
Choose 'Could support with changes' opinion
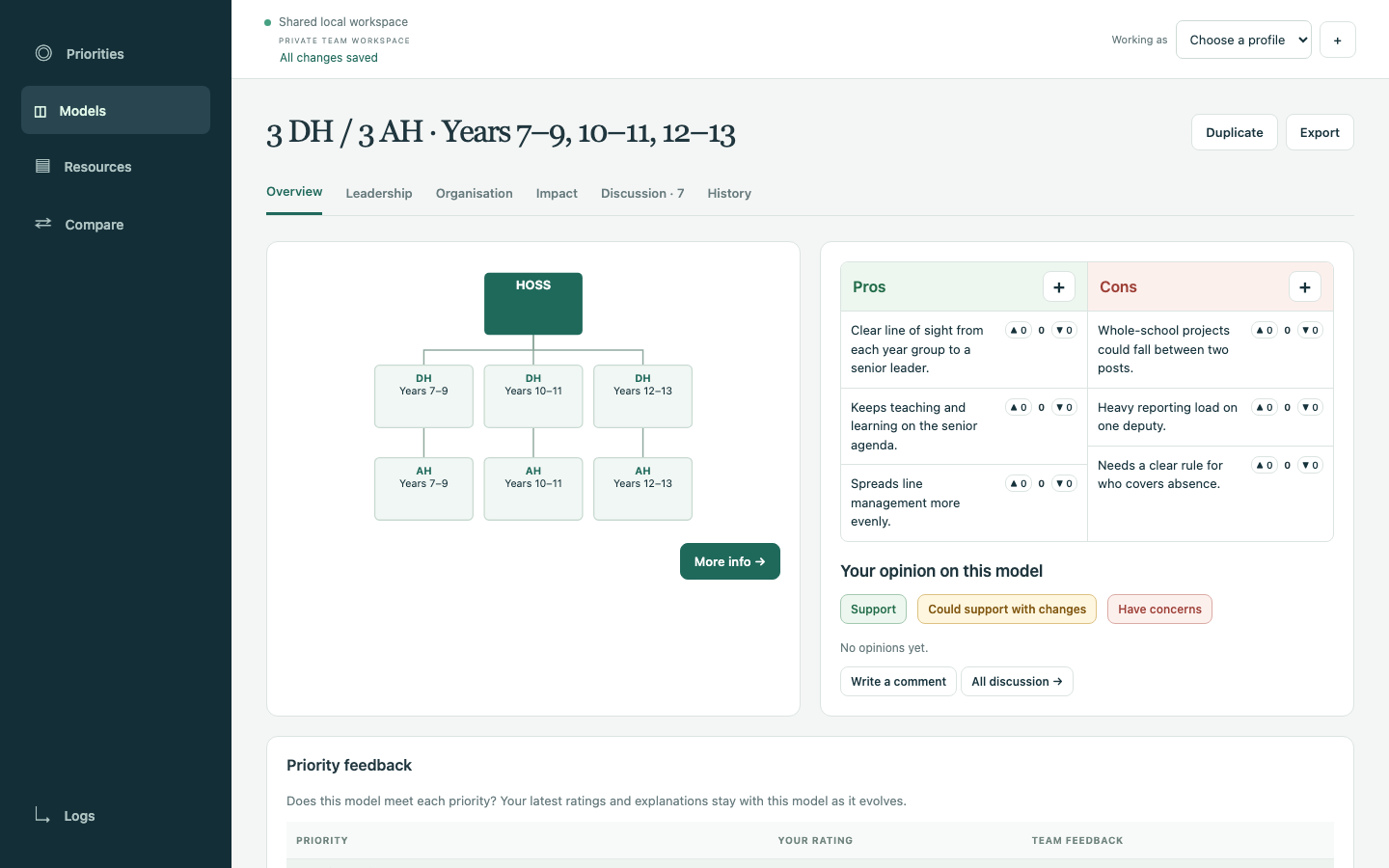pos(1007,609)
